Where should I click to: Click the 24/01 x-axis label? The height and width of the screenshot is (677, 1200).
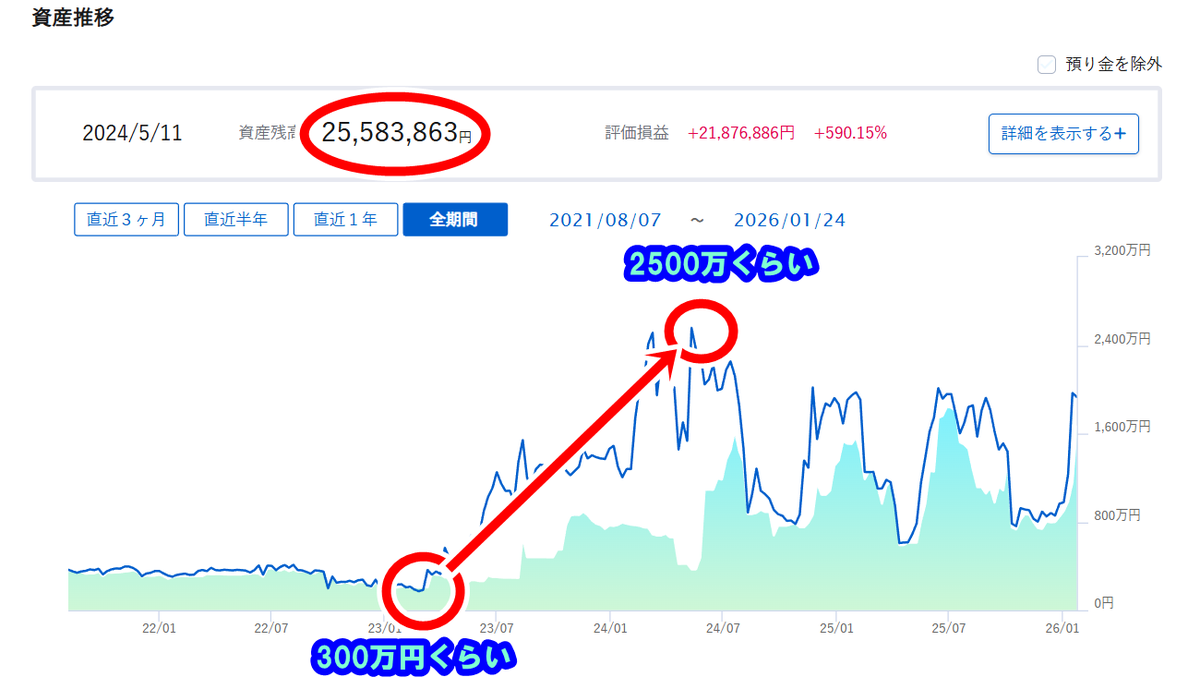point(610,628)
